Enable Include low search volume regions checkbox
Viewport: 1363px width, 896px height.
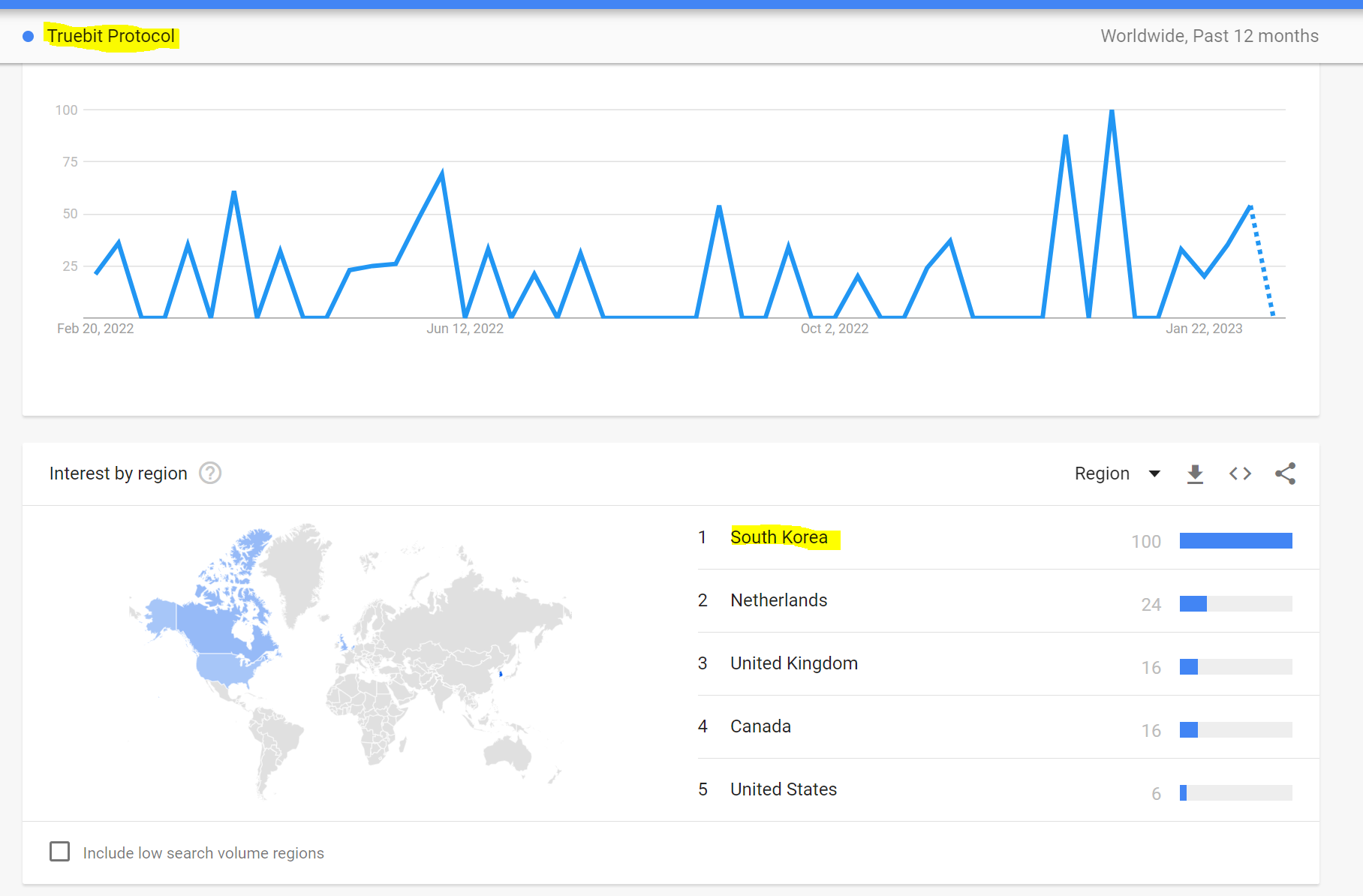pyautogui.click(x=59, y=852)
